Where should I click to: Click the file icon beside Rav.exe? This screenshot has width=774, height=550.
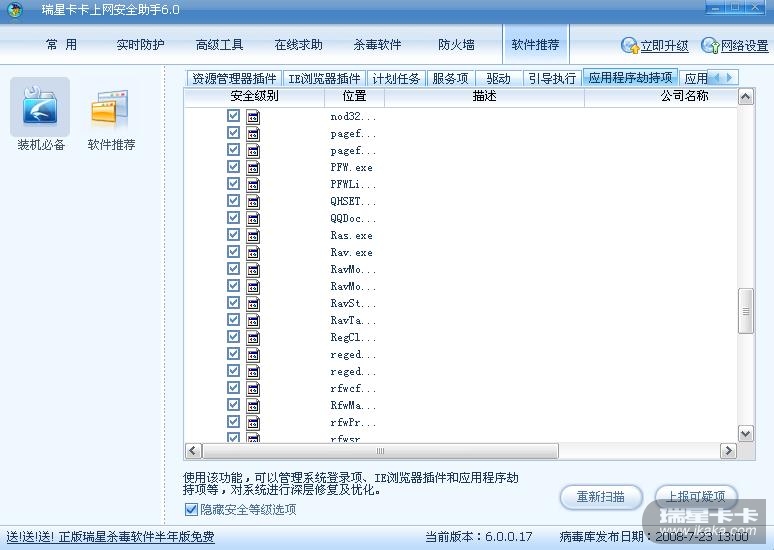click(x=253, y=253)
